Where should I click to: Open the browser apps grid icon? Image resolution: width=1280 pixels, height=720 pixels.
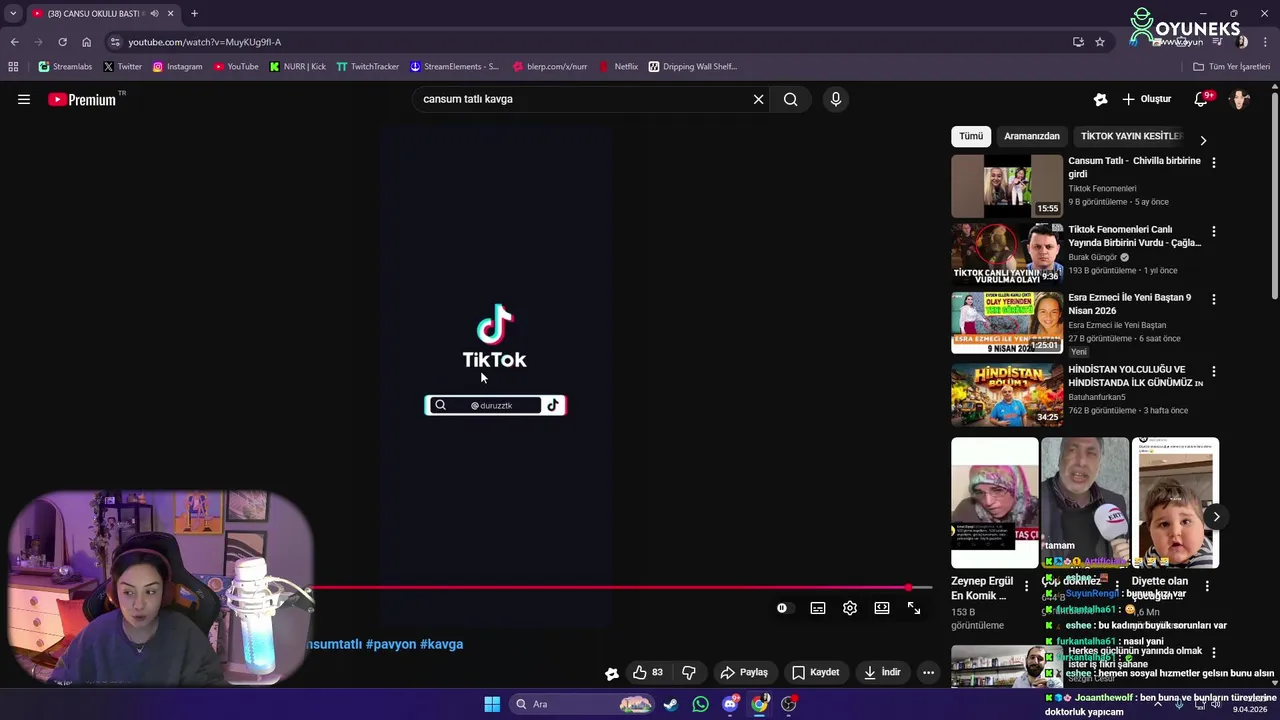click(13, 67)
